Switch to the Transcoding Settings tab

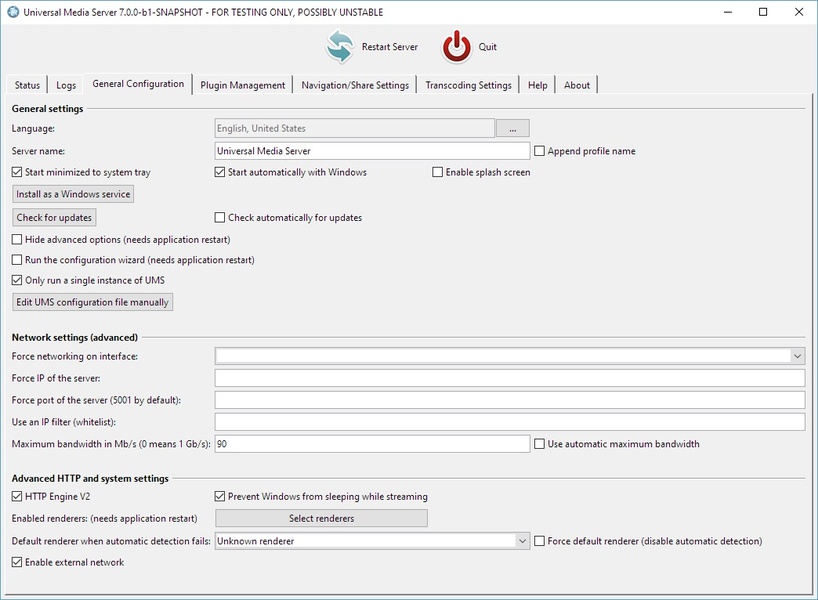pyautogui.click(x=468, y=85)
